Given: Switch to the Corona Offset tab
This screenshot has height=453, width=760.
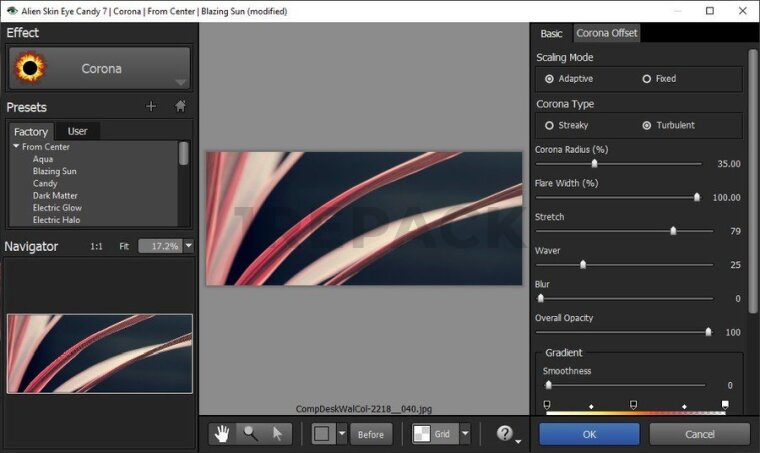Looking at the screenshot, I should point(606,33).
